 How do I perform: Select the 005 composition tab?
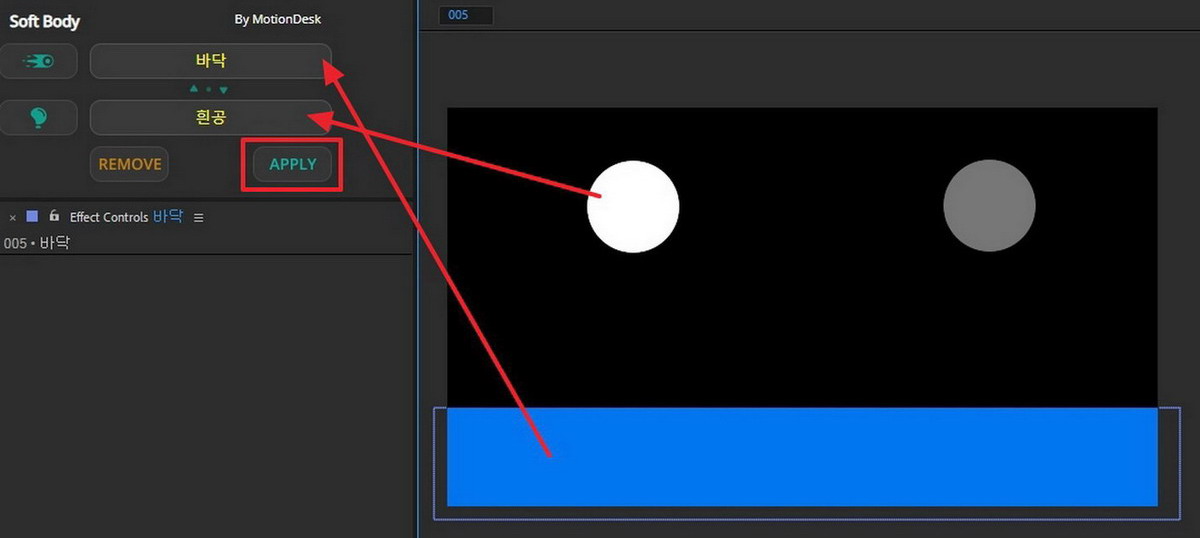click(x=466, y=15)
